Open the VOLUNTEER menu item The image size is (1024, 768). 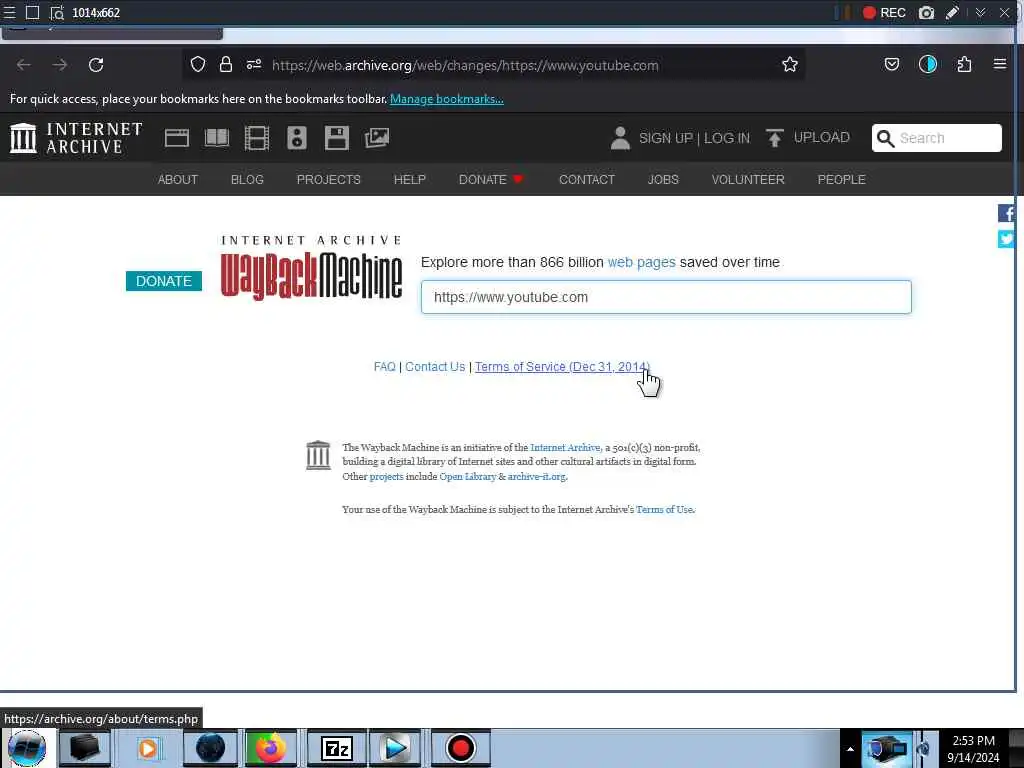pos(748,180)
